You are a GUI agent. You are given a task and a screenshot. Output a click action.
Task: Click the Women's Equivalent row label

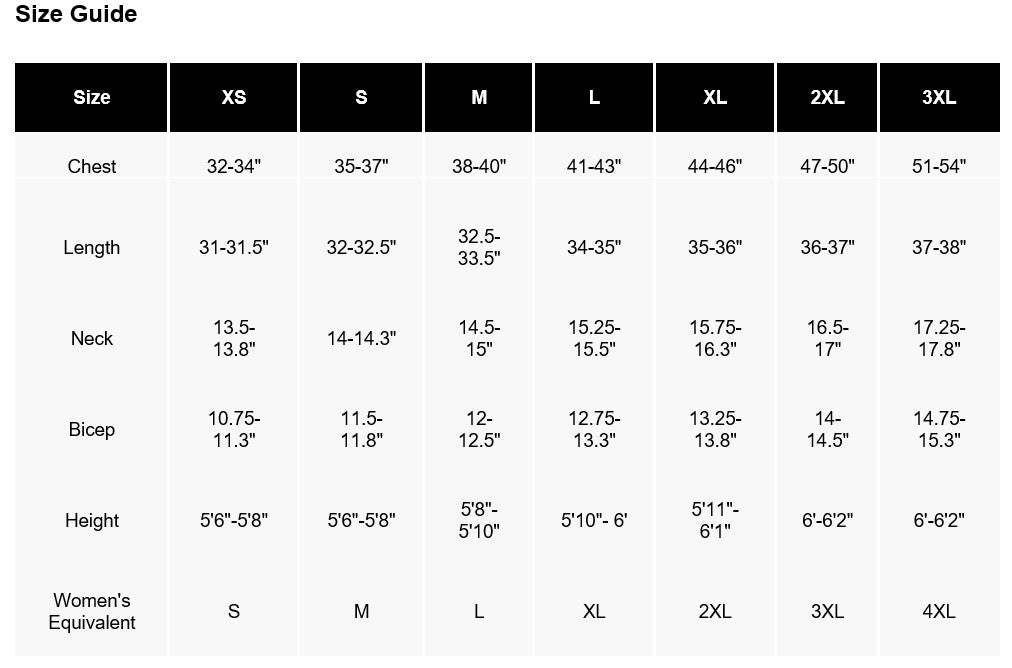(92, 612)
